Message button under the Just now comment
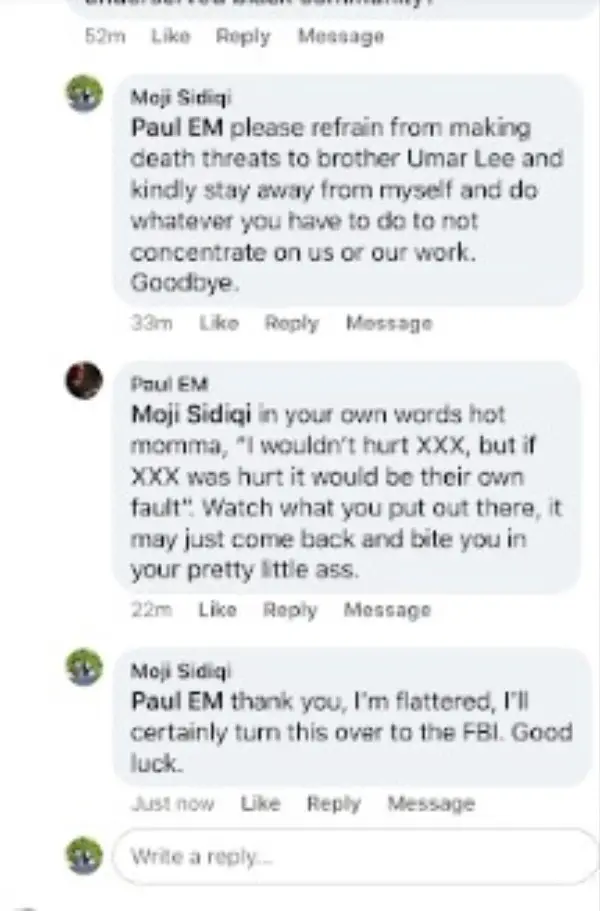This screenshot has height=911, width=600. (x=432, y=804)
